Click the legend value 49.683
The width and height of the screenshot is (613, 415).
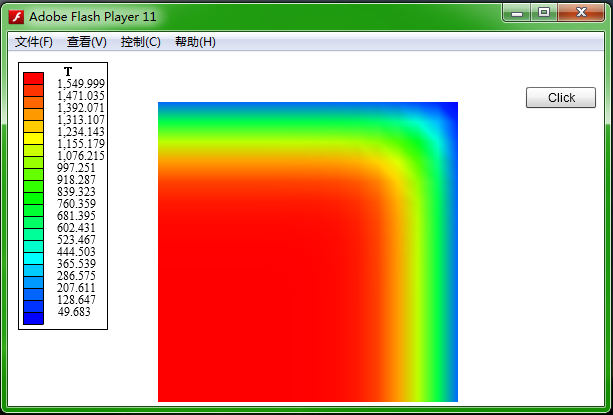point(74,312)
